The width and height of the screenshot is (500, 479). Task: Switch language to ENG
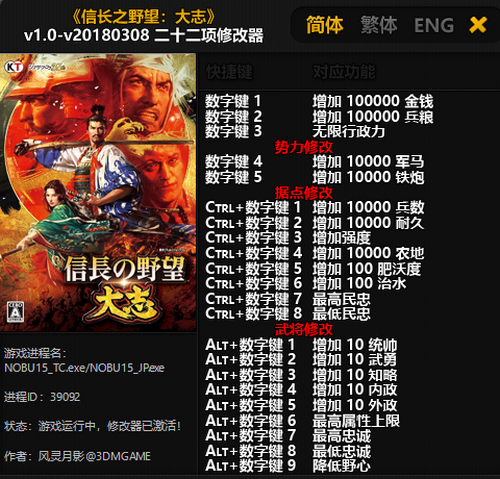(x=434, y=26)
